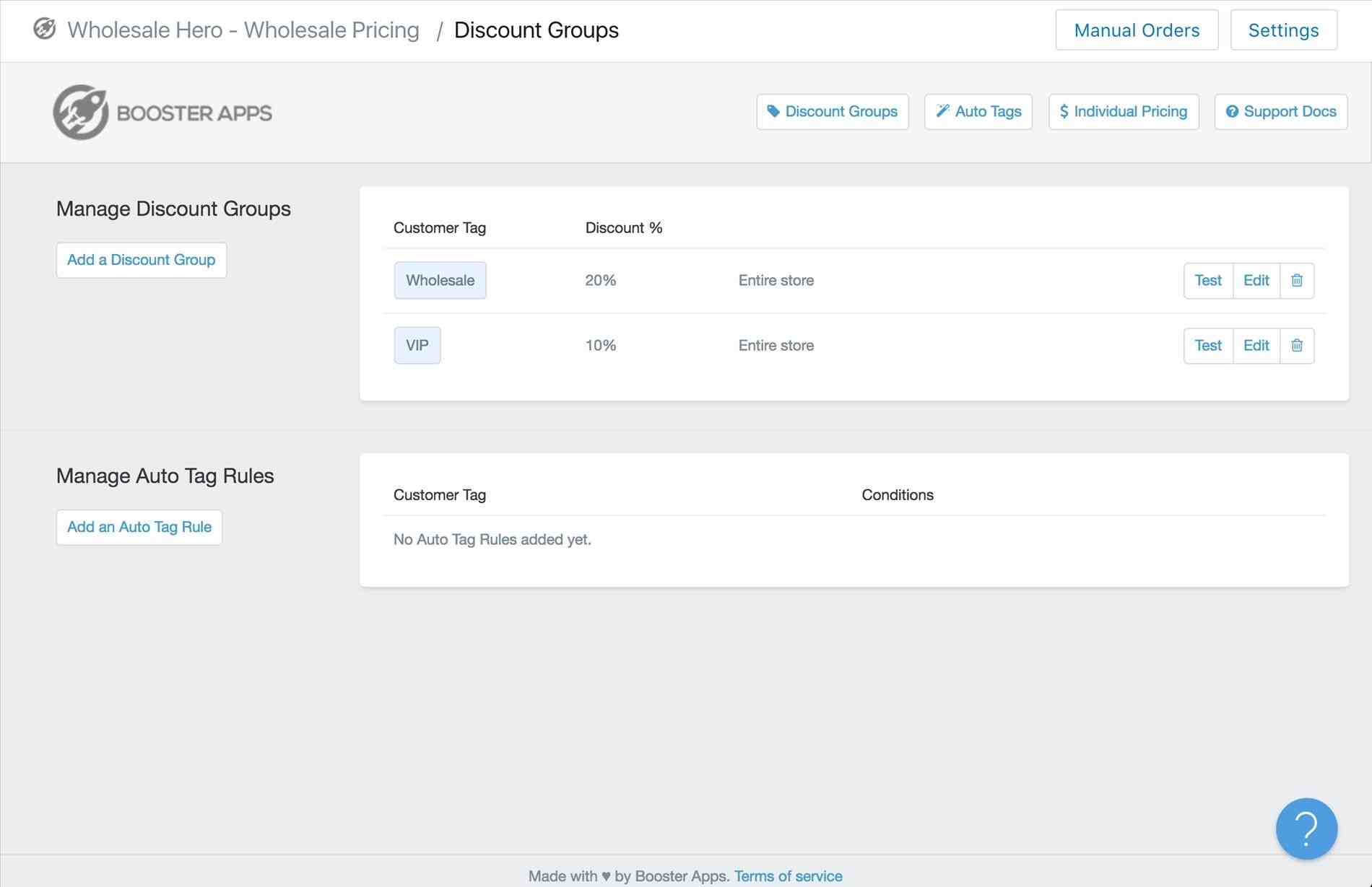Click Add a Discount Group
This screenshot has height=887, width=1372.
point(142,260)
